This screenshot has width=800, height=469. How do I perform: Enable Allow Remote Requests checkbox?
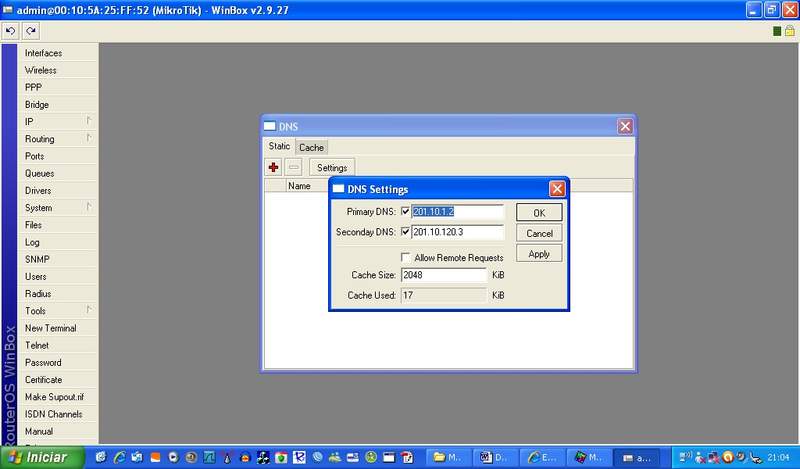click(405, 258)
